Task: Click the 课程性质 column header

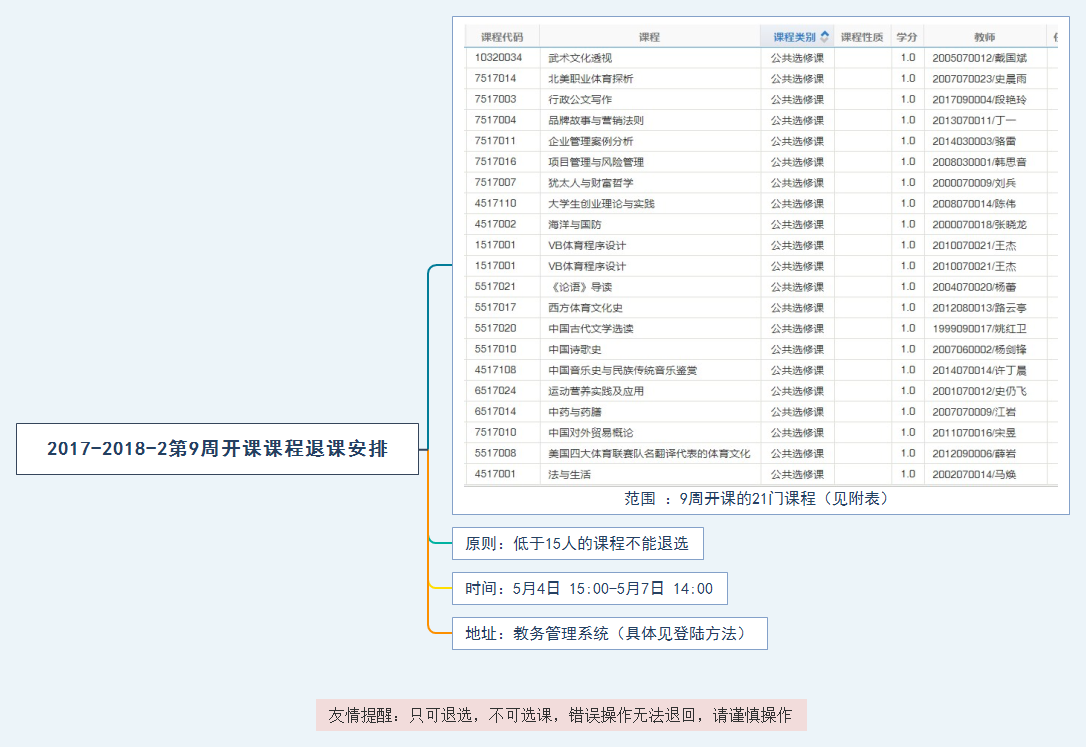Action: (x=862, y=37)
